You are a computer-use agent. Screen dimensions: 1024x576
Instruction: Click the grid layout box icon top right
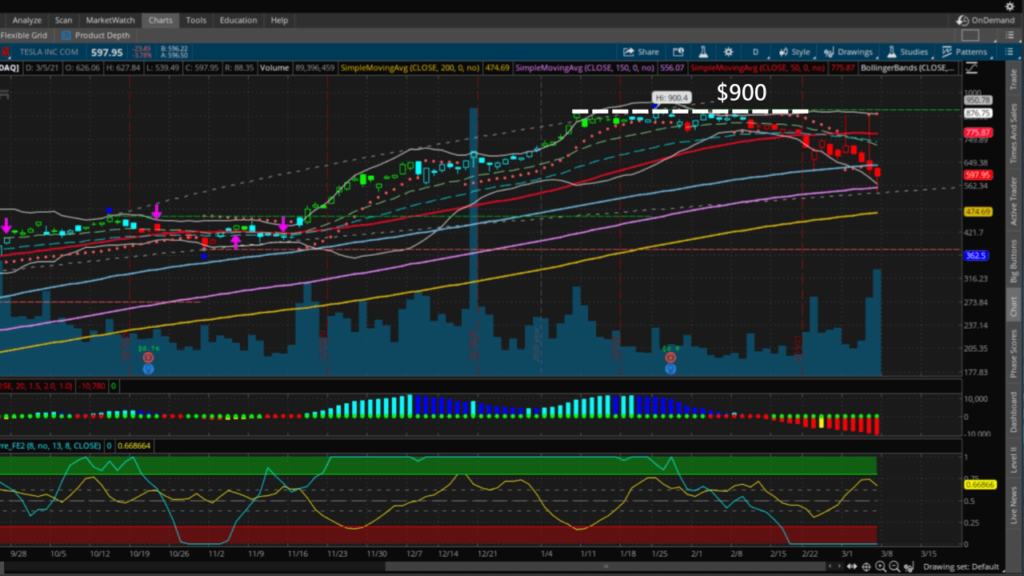click(970, 35)
